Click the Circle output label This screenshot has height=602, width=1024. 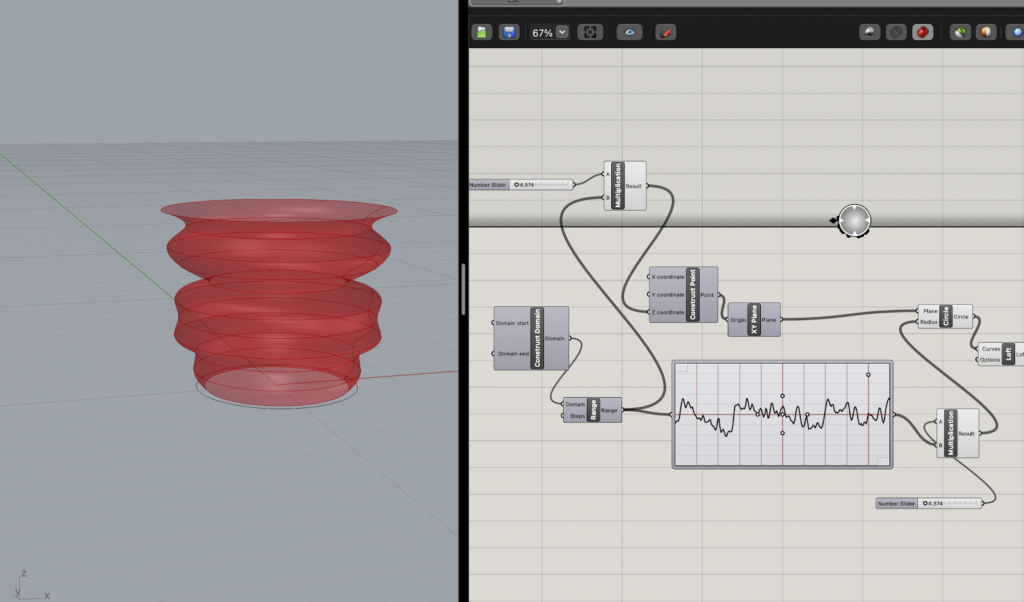(x=961, y=317)
